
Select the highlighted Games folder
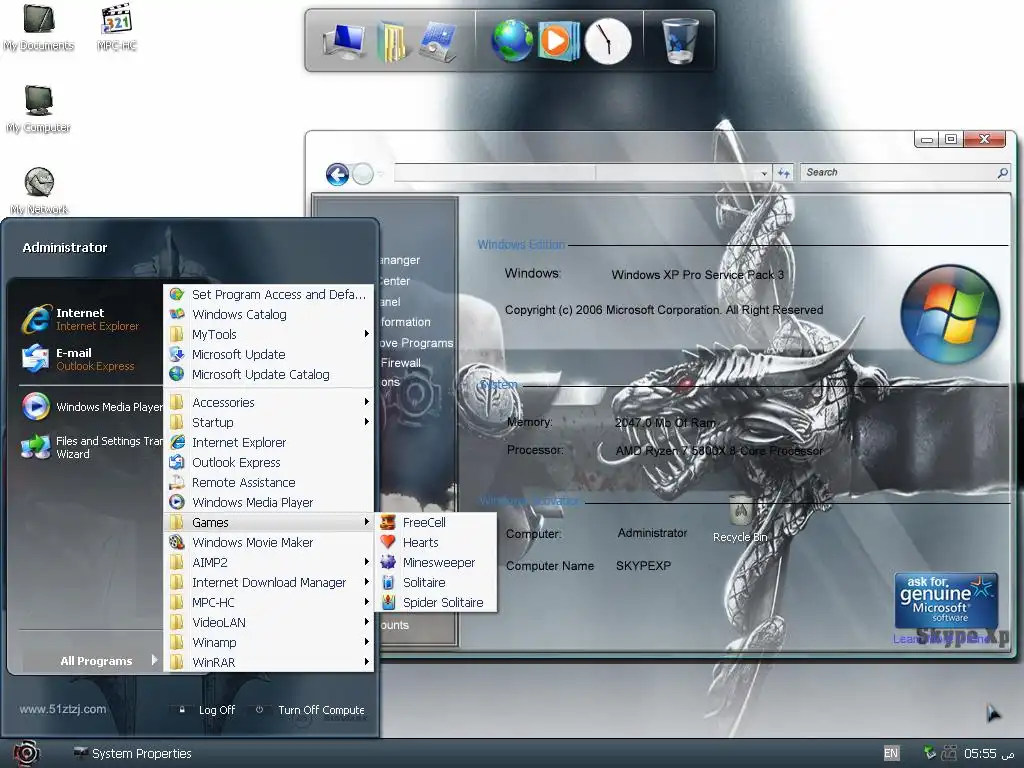[269, 522]
